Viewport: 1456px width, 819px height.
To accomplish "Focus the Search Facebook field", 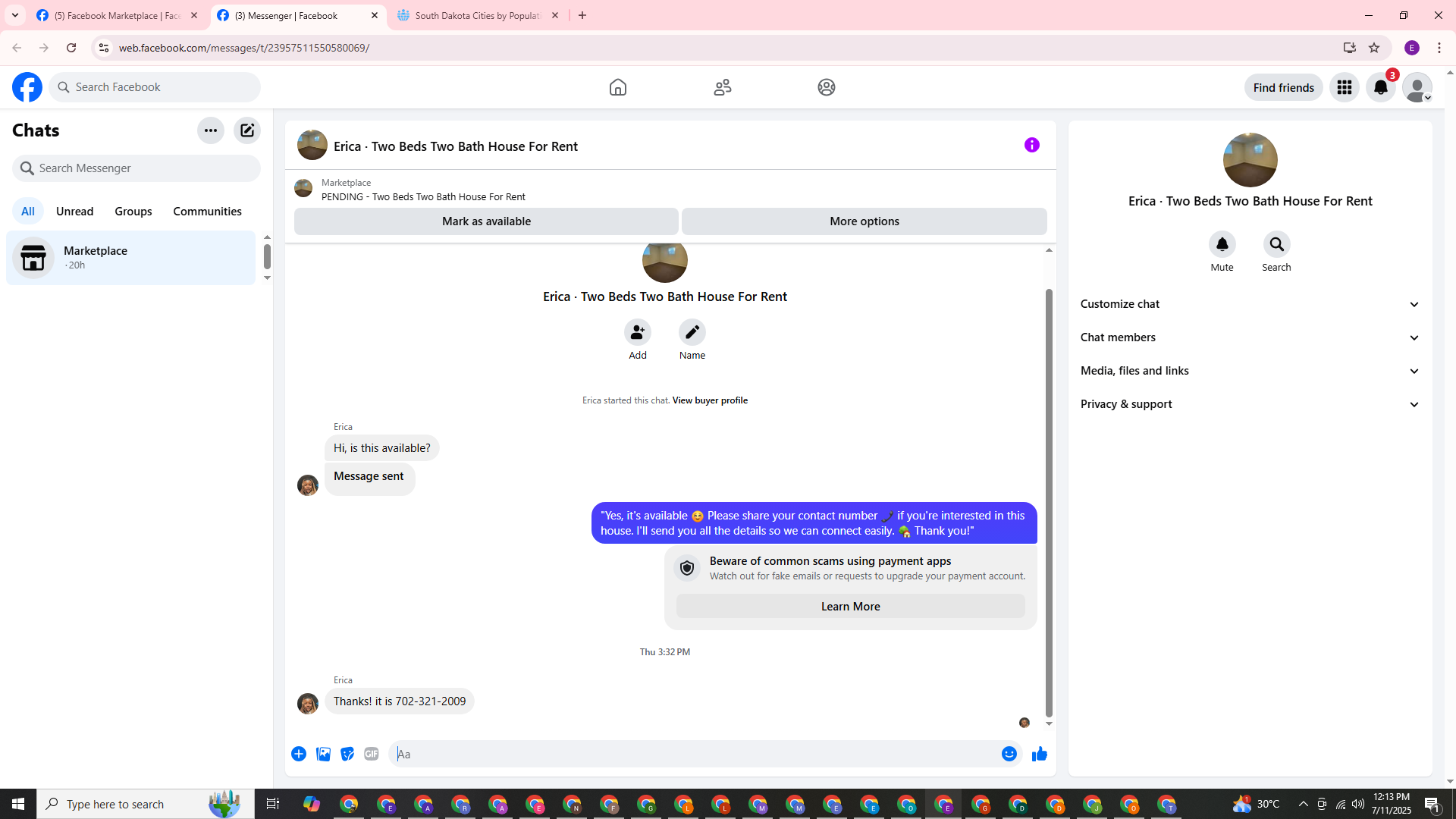I will click(x=155, y=87).
